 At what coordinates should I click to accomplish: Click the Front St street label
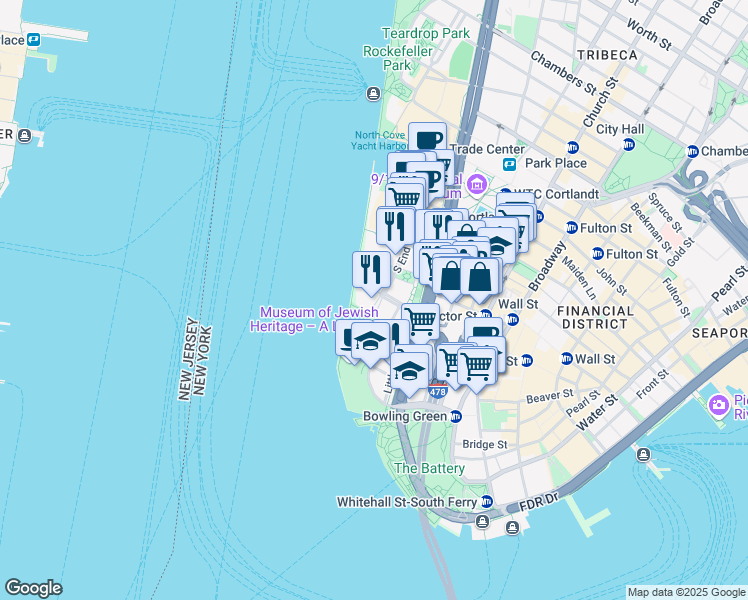click(x=655, y=384)
